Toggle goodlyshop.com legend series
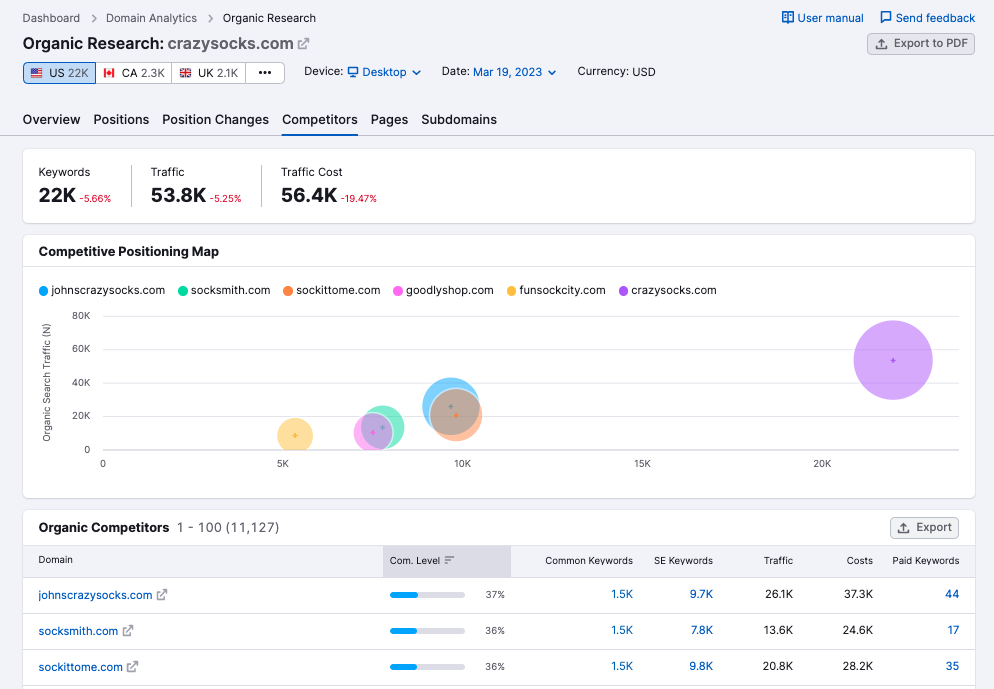994x689 pixels. pos(443,290)
